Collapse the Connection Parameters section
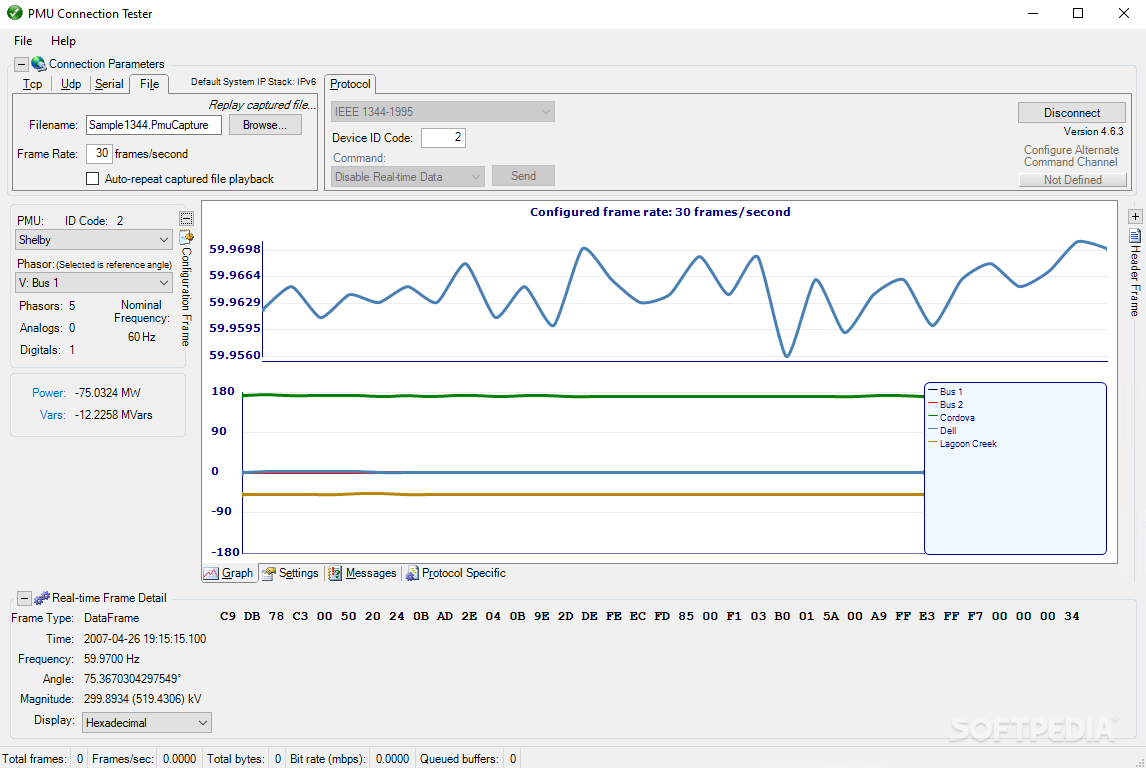This screenshot has width=1146, height=768. 22,64
